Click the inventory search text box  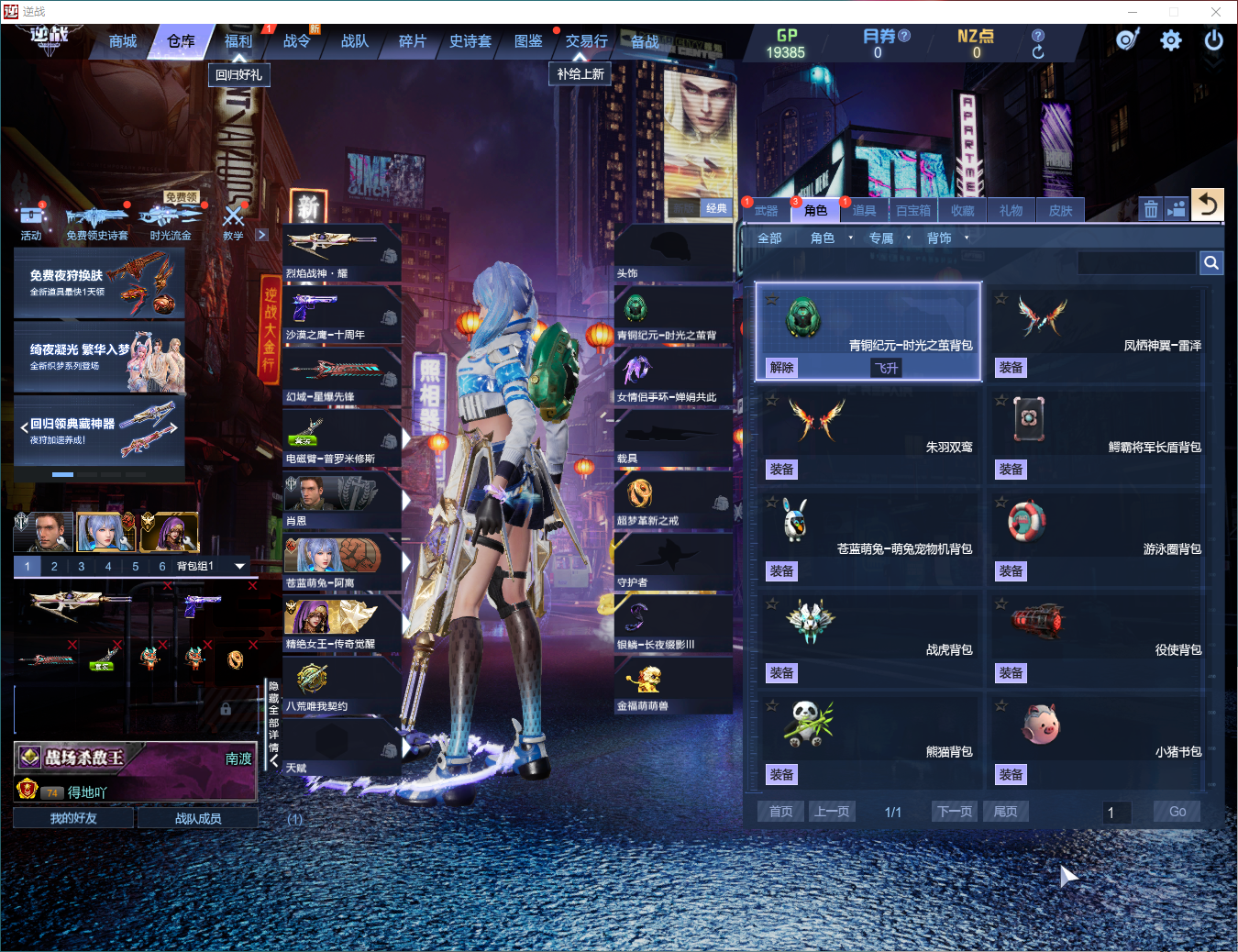(1137, 263)
